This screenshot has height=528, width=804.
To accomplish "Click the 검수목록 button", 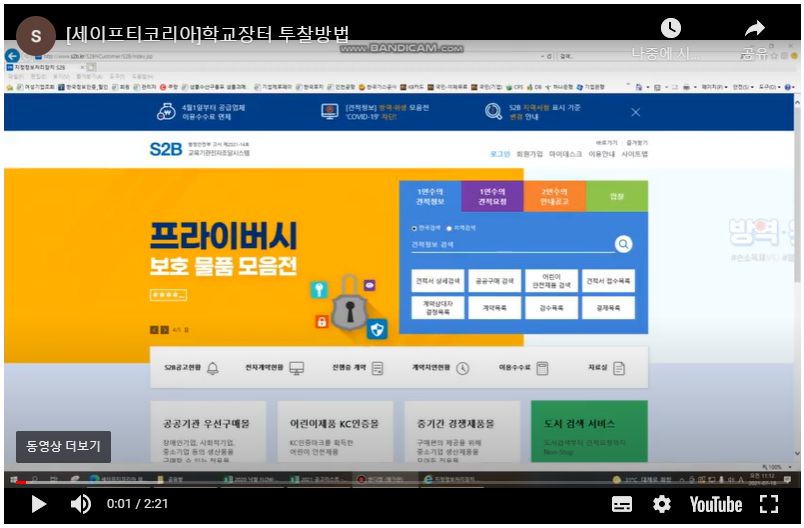I will point(551,308).
